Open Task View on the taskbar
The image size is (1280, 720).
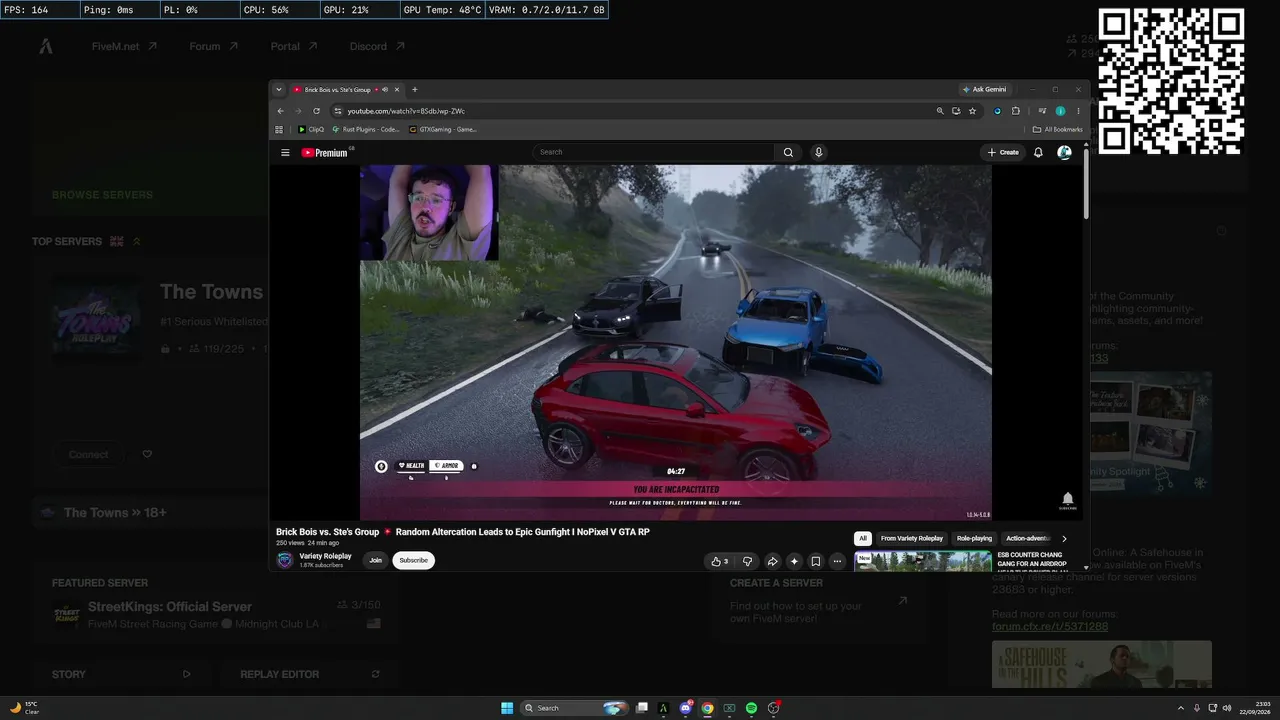point(642,708)
